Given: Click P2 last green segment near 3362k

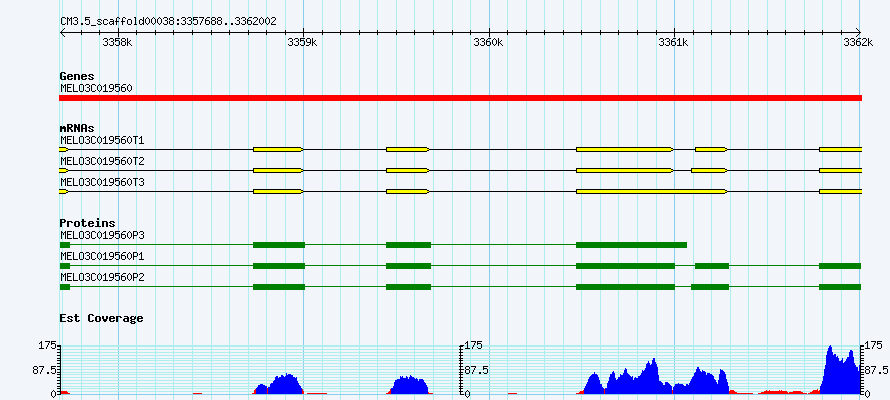Looking at the screenshot, I should click(840, 287).
